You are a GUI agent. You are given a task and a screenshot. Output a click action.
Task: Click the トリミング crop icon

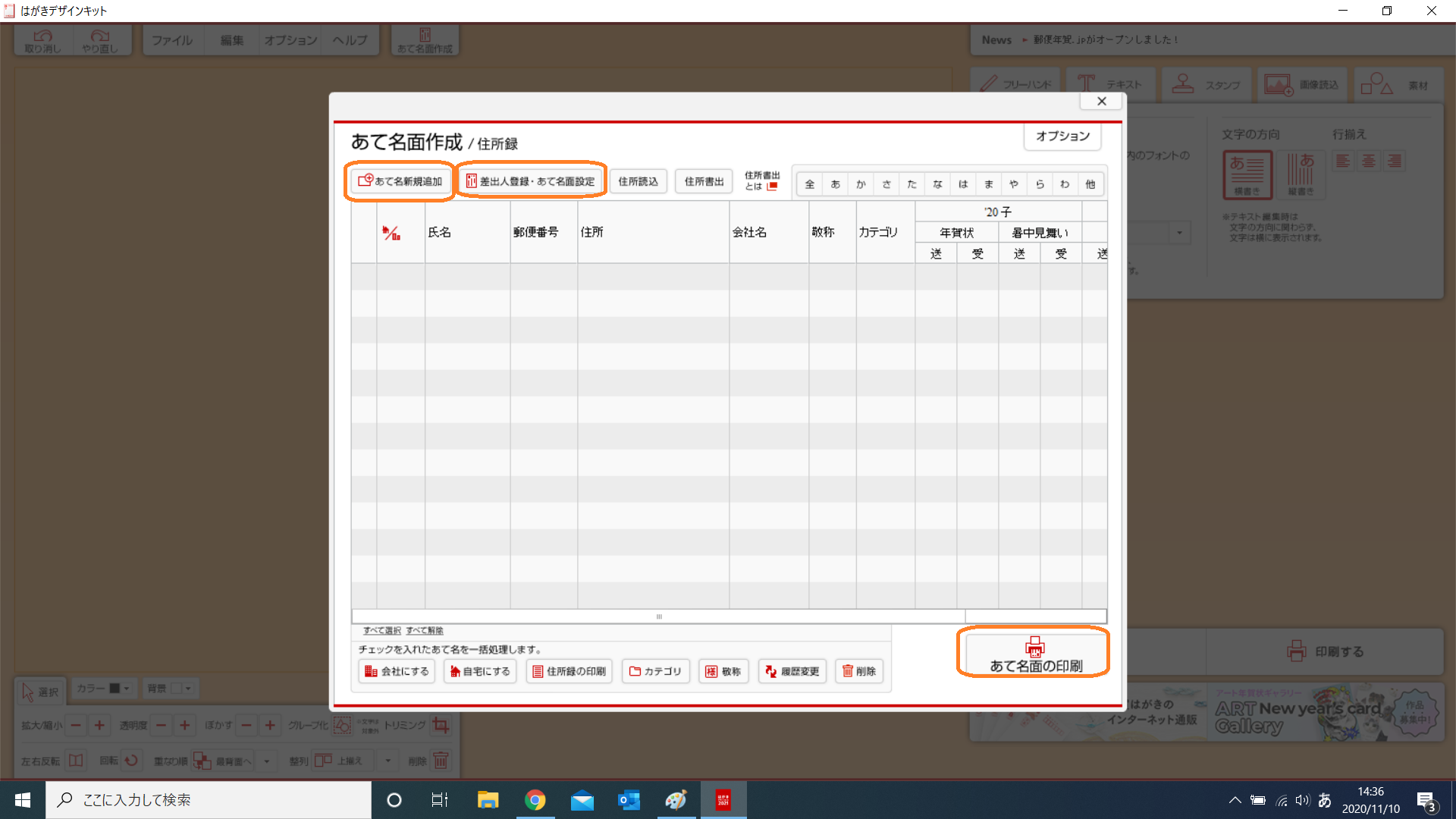[x=441, y=726]
